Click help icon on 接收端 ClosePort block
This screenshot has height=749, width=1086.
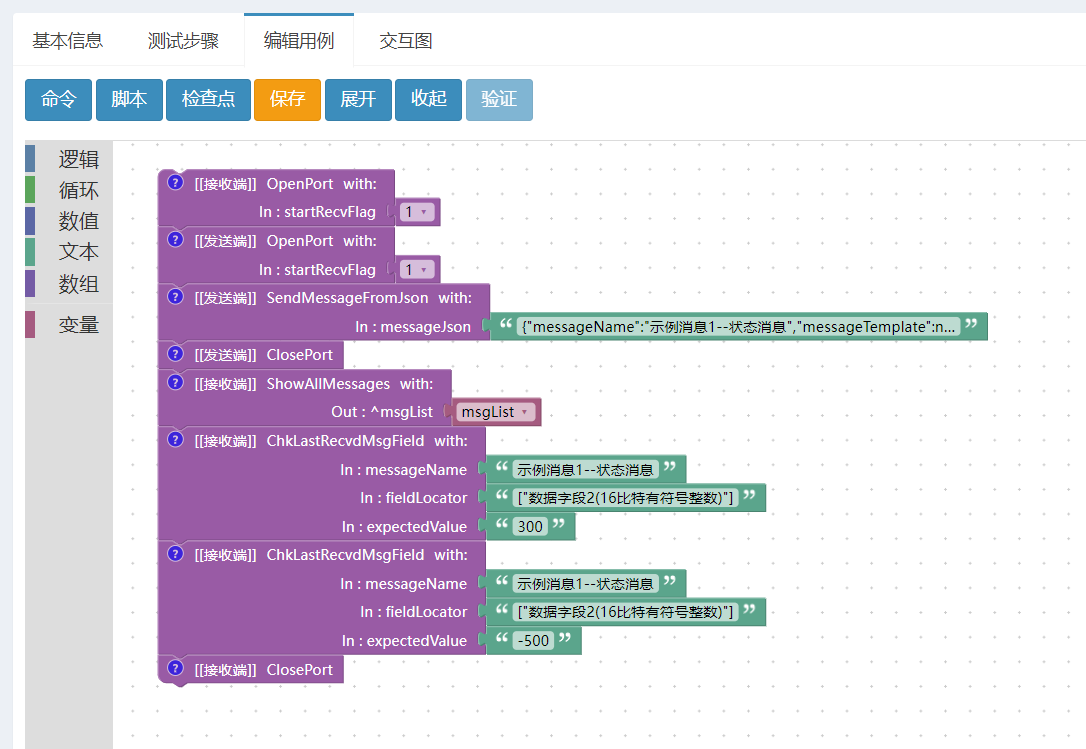(176, 669)
